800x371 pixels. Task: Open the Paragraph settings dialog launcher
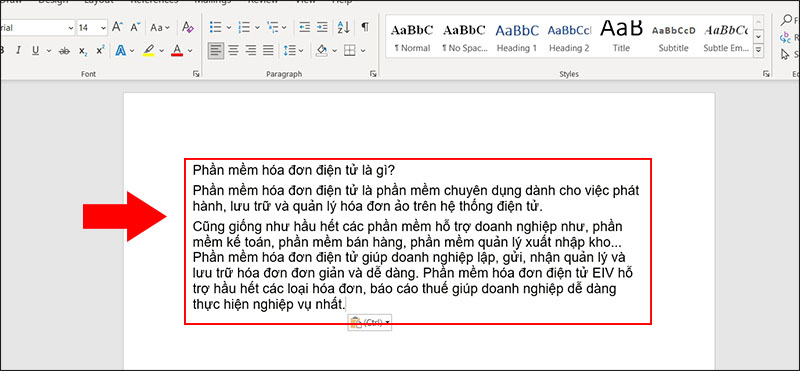pyautogui.click(x=373, y=74)
